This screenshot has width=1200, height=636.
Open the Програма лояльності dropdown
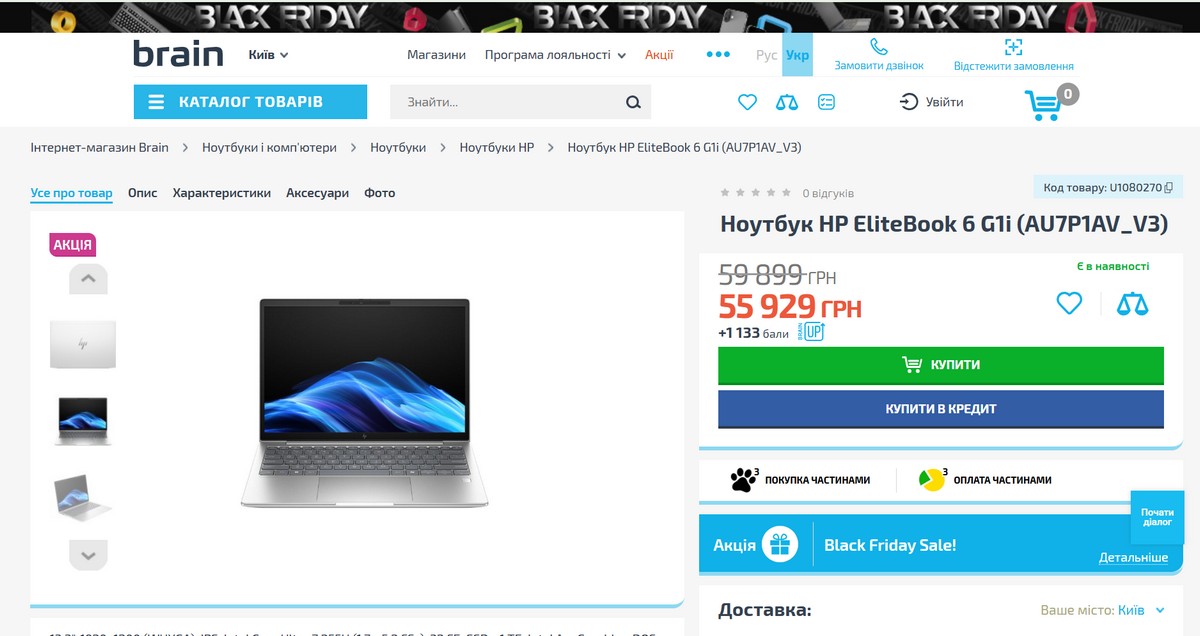point(555,55)
